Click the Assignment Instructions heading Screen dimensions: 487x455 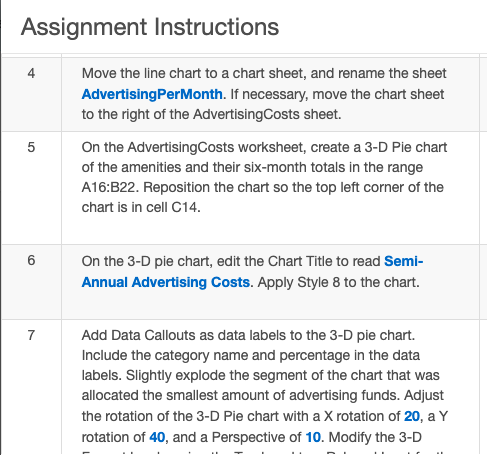tap(150, 27)
